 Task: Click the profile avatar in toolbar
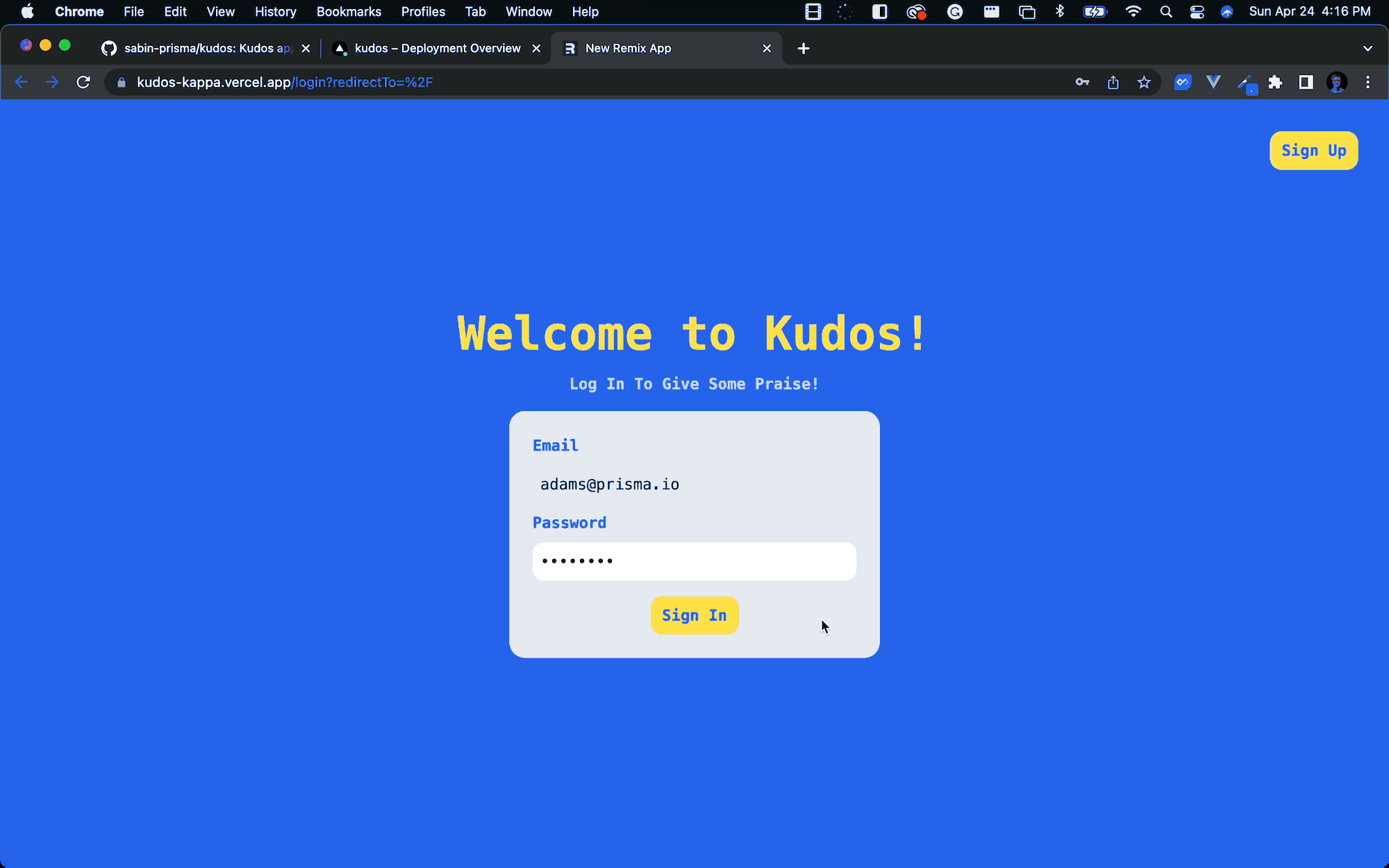[x=1336, y=83]
